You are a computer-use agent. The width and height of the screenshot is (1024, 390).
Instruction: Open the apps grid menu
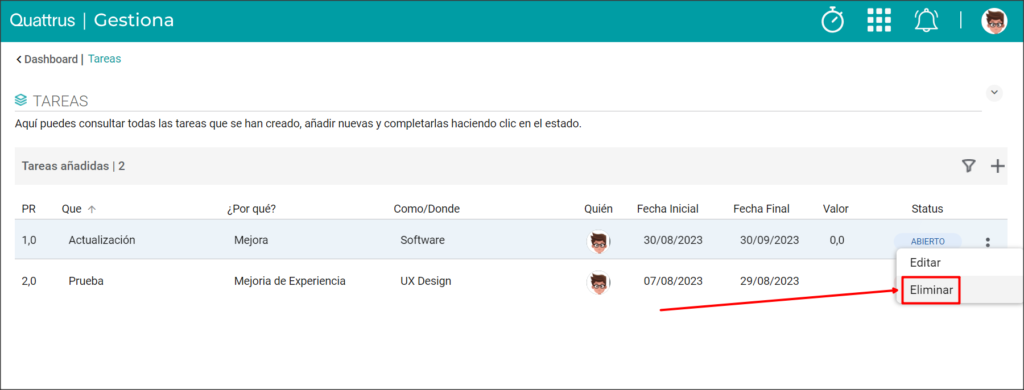coord(879,20)
